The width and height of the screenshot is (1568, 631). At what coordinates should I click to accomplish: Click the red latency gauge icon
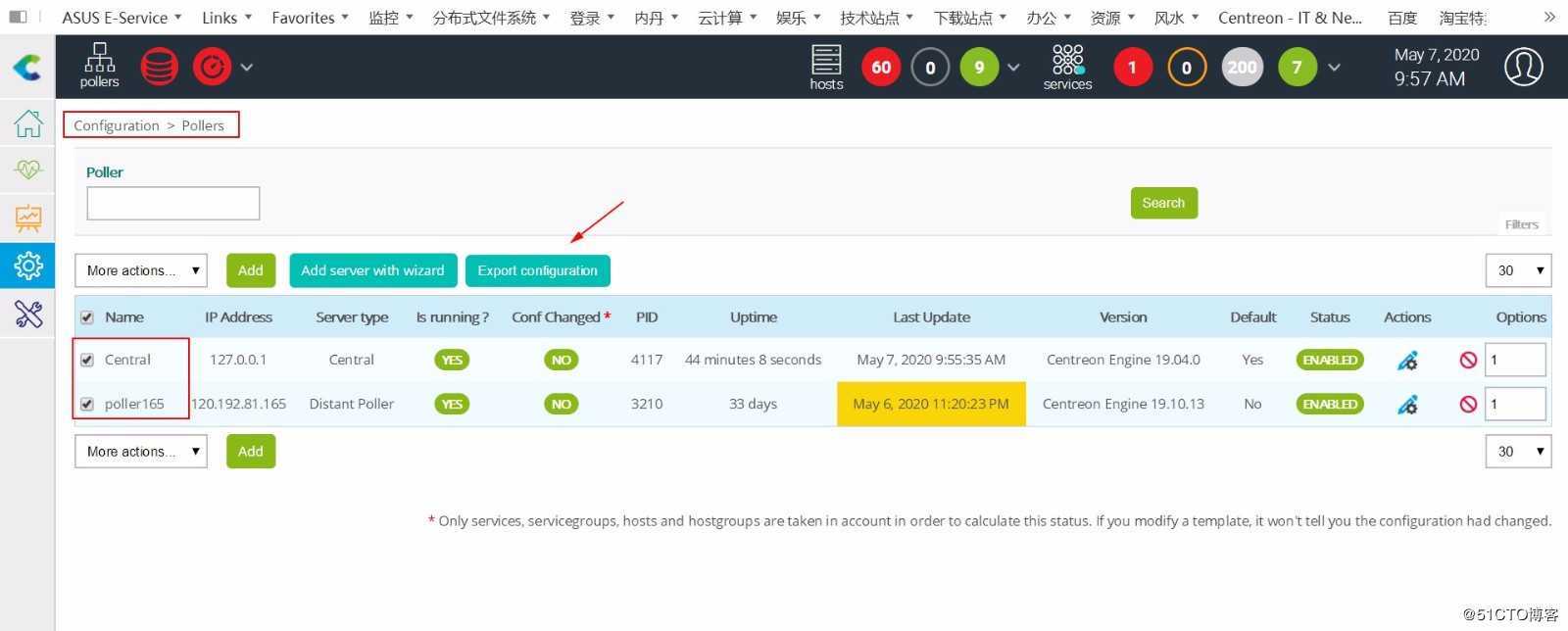click(212, 67)
